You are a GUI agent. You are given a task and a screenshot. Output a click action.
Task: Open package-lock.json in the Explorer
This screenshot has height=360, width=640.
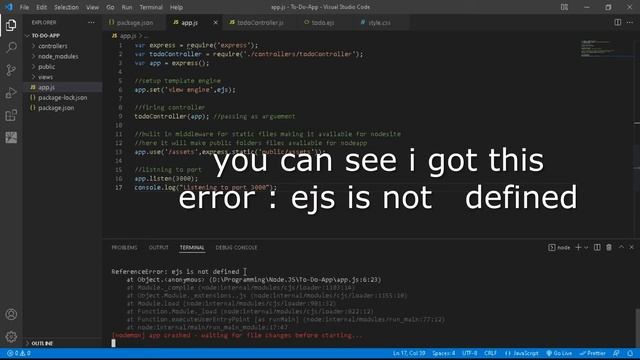[62, 98]
